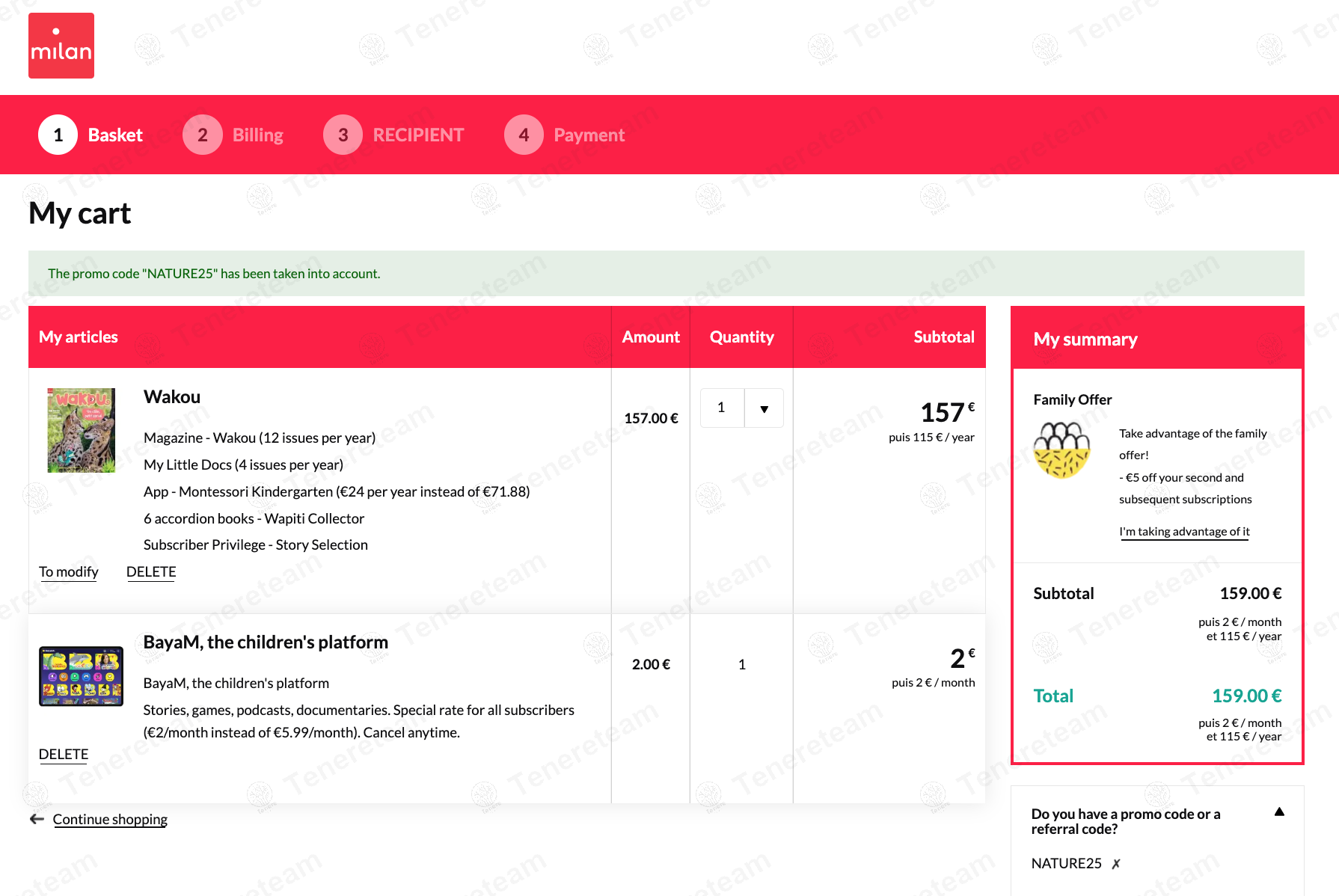Click the Total amount 159.00 €

click(1246, 696)
